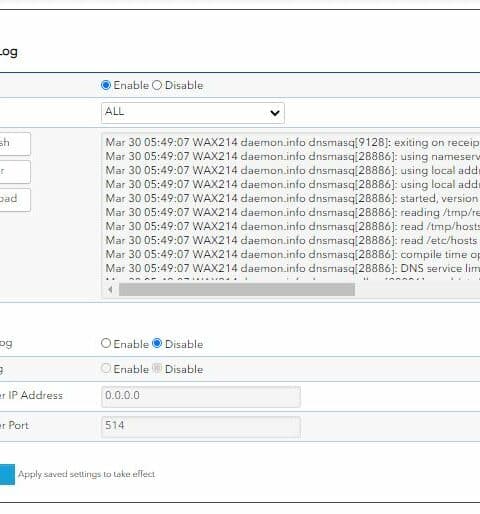Screen dimensions: 480x514
Task: Click log line 'read /tmp/hosts'
Action: [x=293, y=227]
